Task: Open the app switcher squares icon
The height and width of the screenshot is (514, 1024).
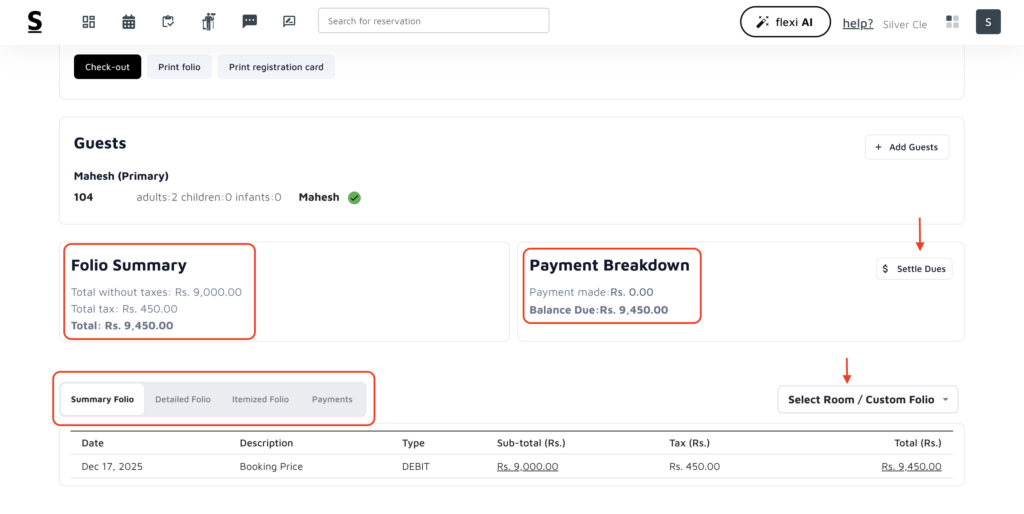Action: (952, 22)
